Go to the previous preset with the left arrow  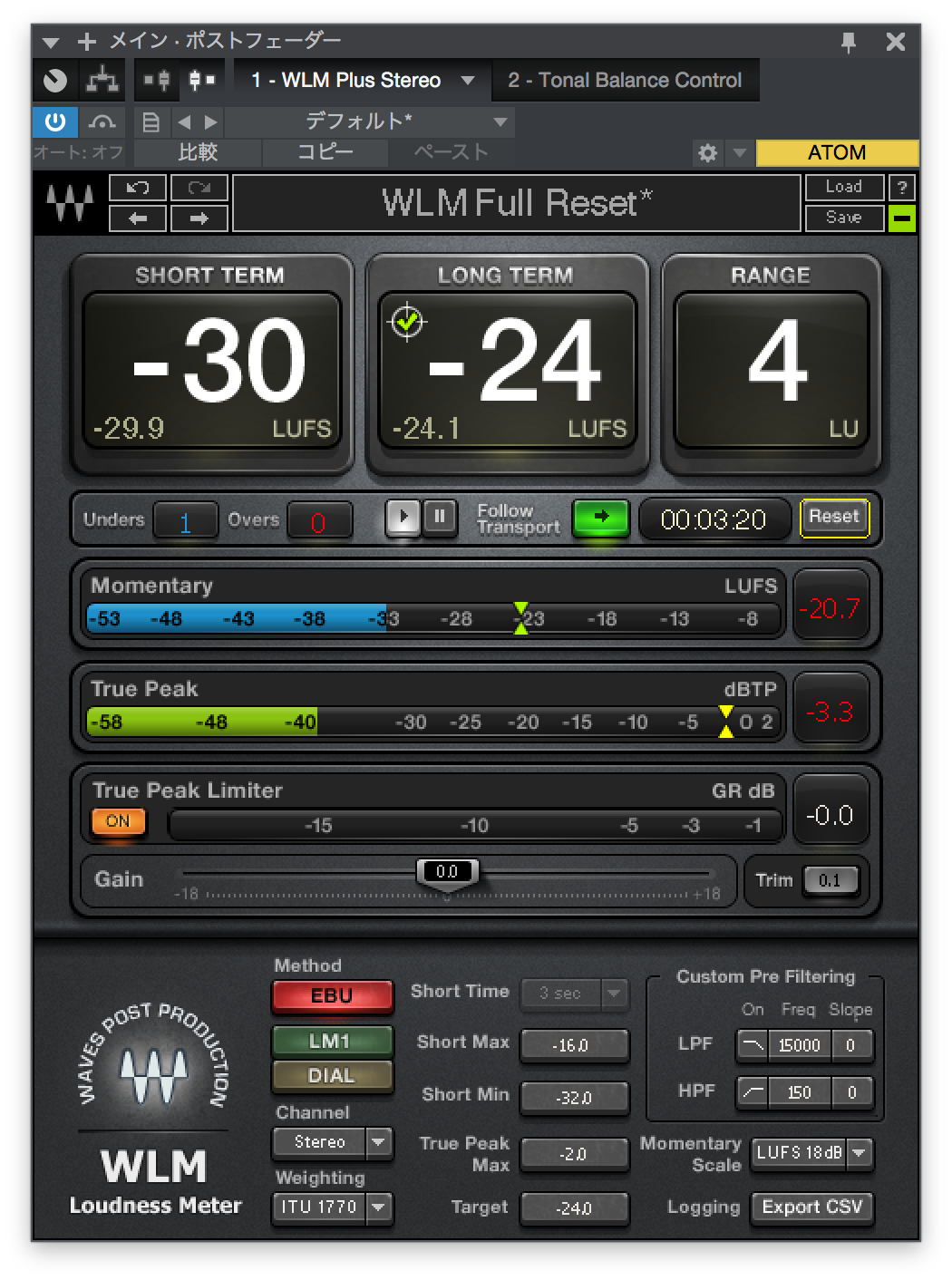point(184,121)
